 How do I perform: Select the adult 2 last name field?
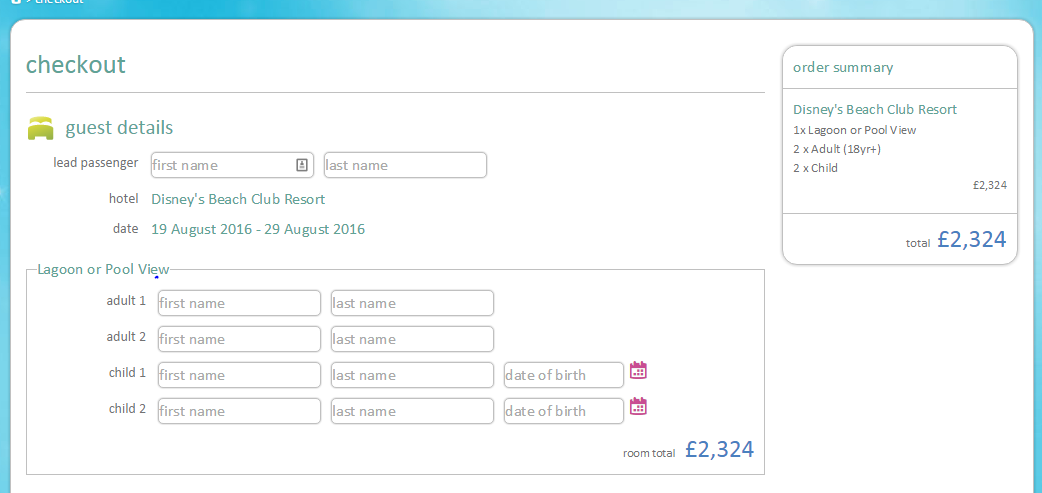point(412,339)
